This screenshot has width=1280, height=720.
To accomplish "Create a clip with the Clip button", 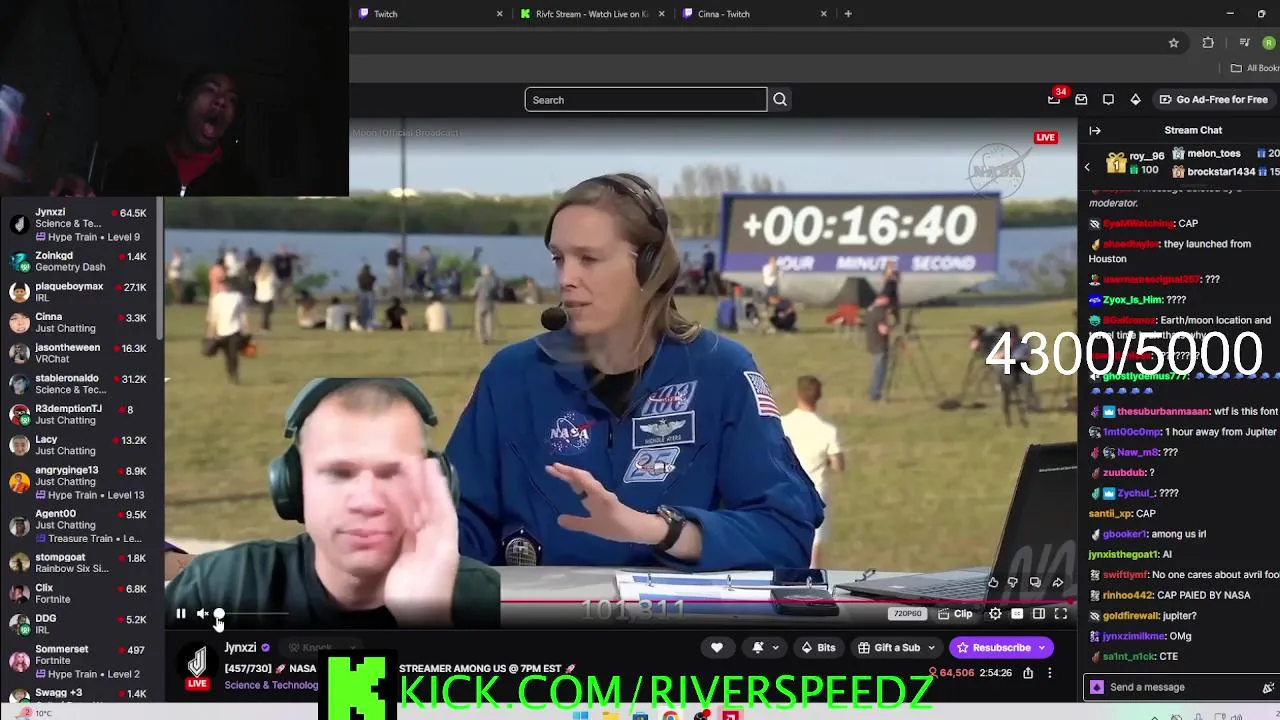I will click(x=955, y=614).
